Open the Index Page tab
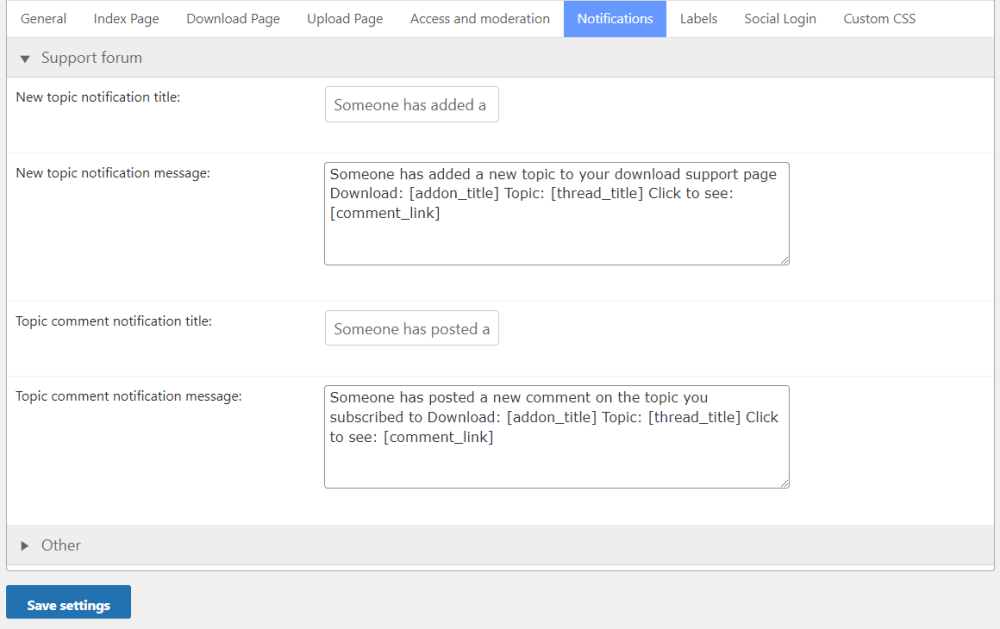Viewport: 1000px width, 629px height. (126, 19)
